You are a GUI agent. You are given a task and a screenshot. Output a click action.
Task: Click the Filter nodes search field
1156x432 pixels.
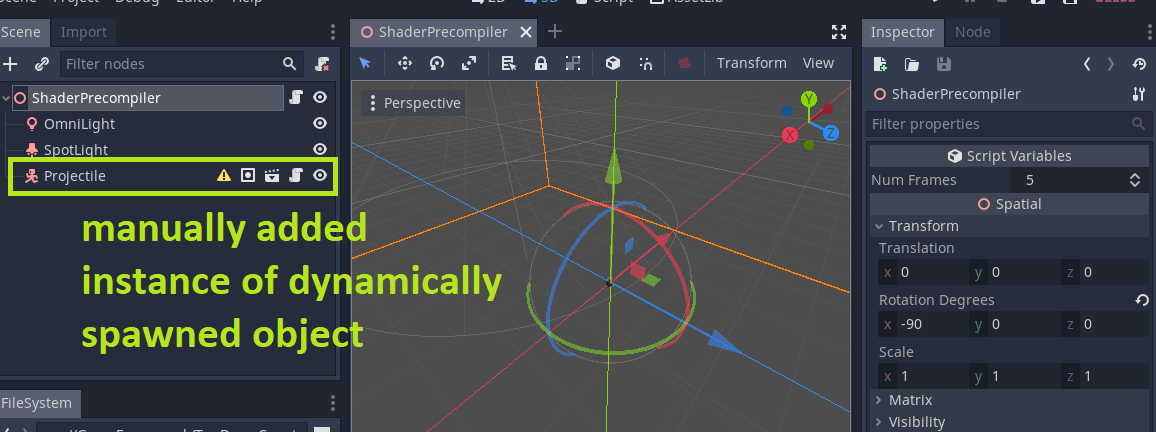[181, 64]
